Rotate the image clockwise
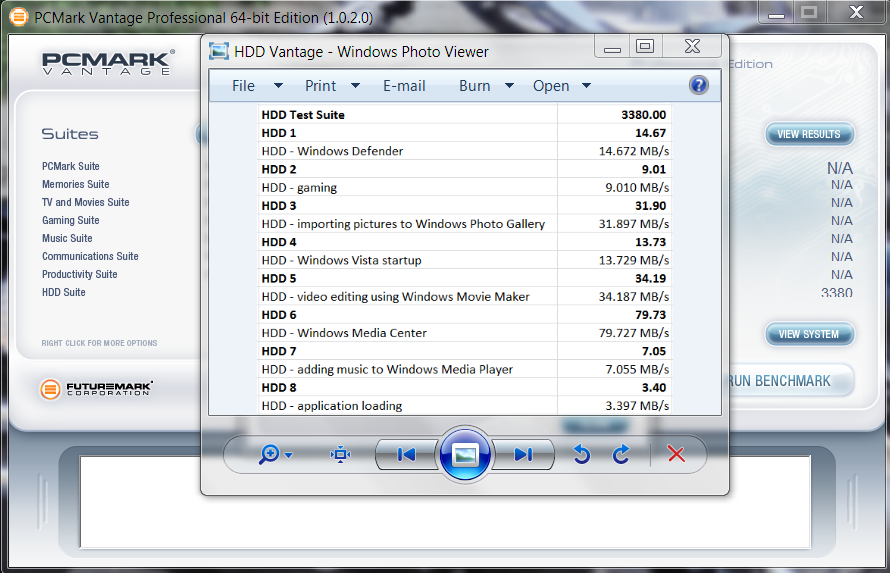The image size is (890, 573). click(621, 455)
